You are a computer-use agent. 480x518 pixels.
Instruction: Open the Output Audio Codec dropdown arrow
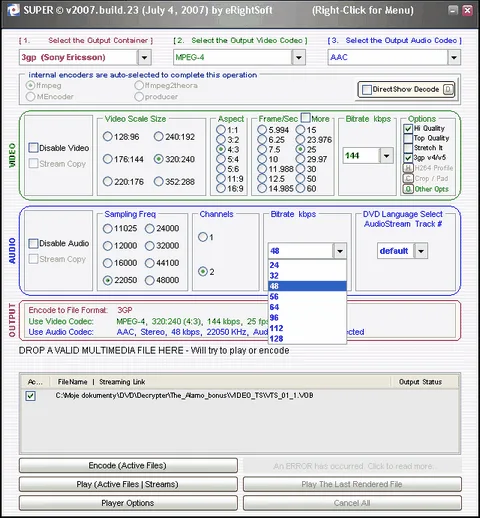pyautogui.click(x=454, y=57)
